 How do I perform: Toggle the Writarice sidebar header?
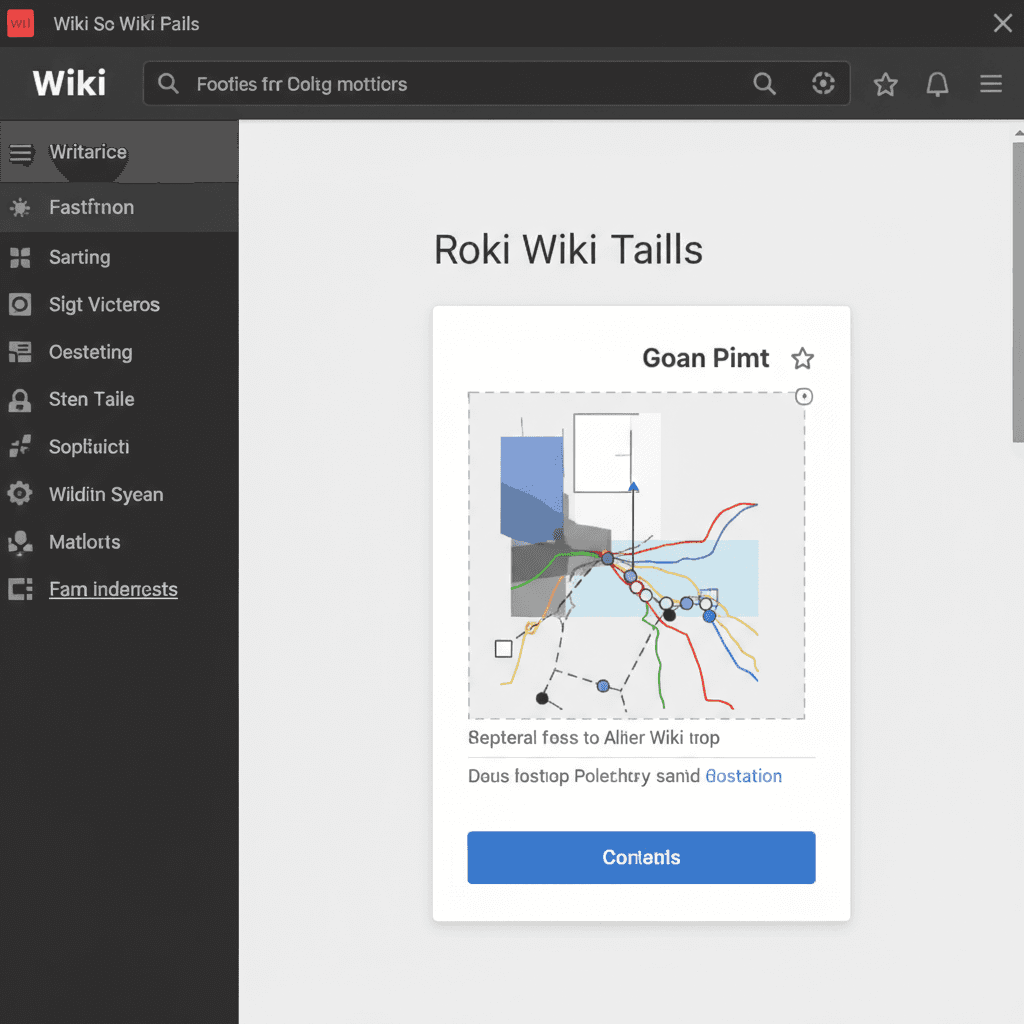click(20, 153)
